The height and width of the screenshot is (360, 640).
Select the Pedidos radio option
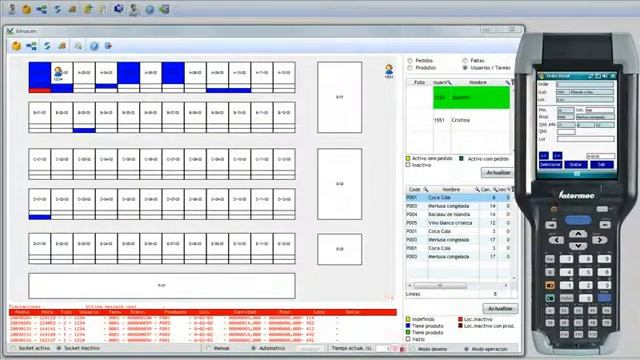click(x=410, y=60)
